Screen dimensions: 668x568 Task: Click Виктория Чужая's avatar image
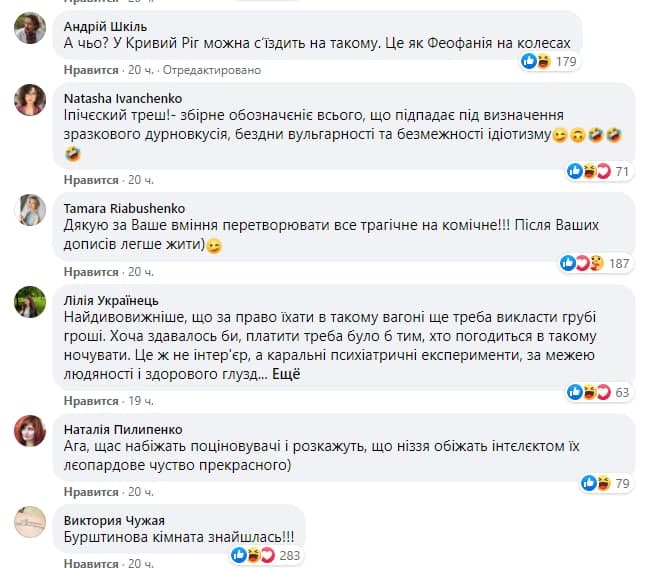click(x=29, y=521)
